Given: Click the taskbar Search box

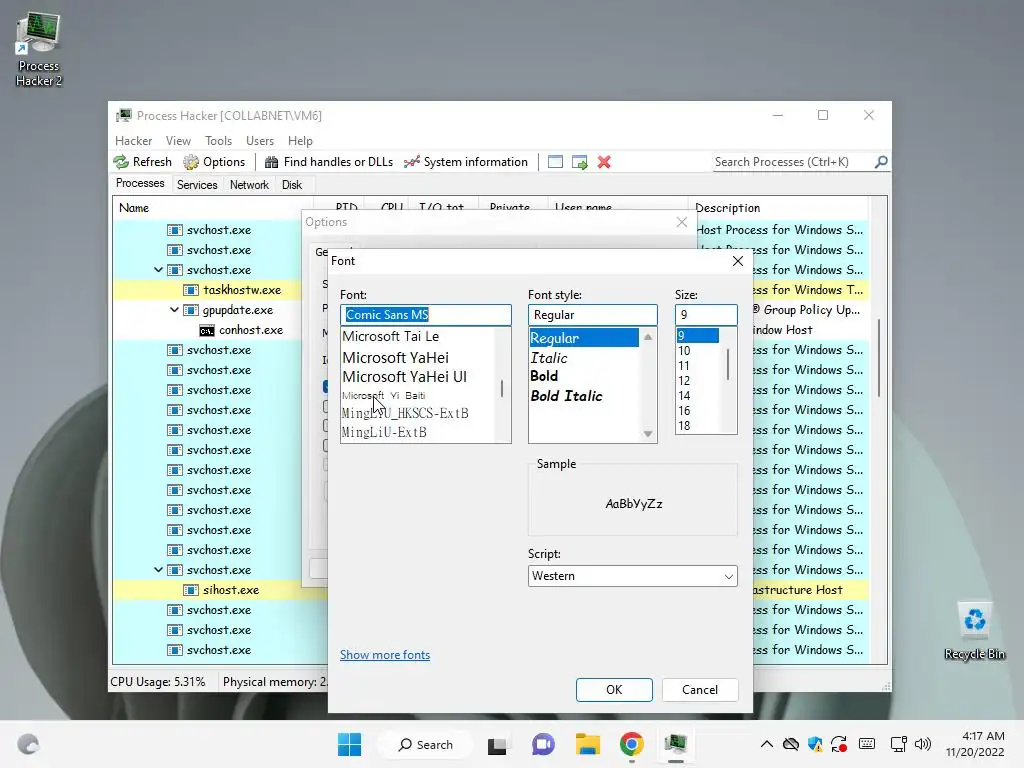Looking at the screenshot, I should tap(425, 744).
